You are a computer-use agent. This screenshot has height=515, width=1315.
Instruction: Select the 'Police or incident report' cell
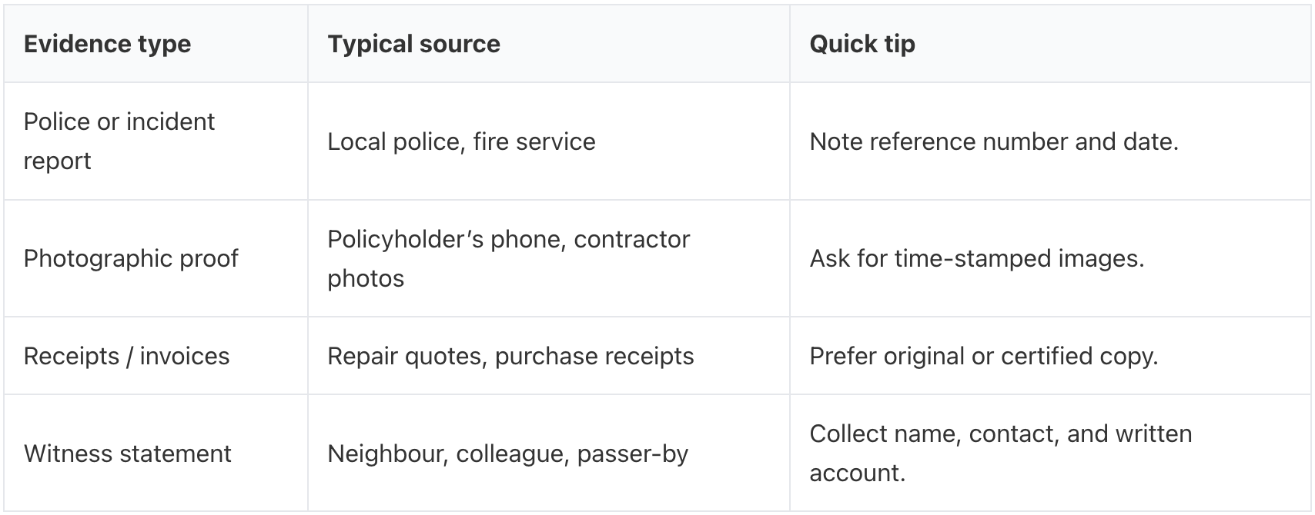tap(119, 141)
